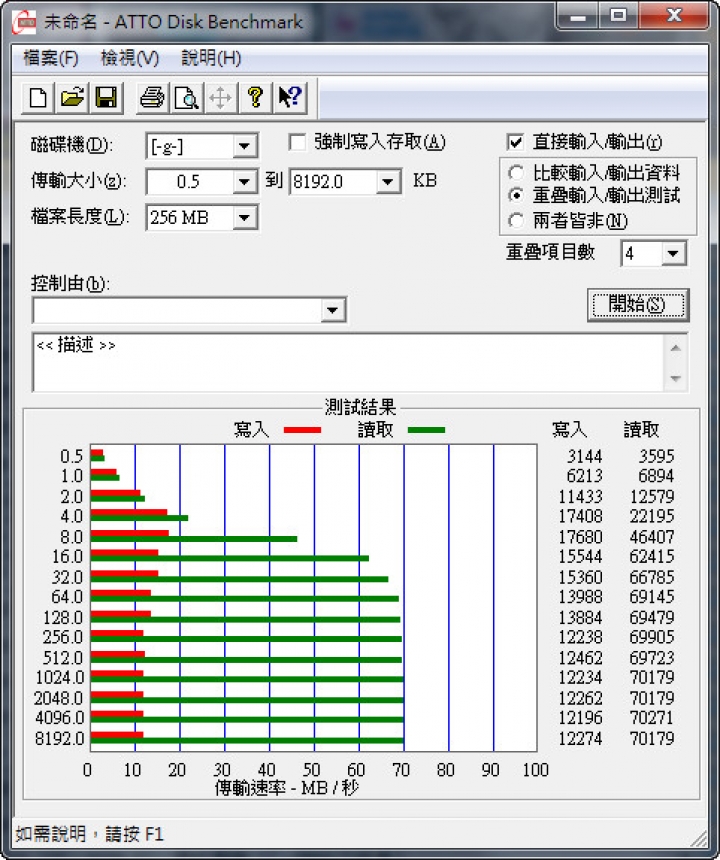Click the New file toolbar icon
This screenshot has width=720, height=860.
pos(38,98)
